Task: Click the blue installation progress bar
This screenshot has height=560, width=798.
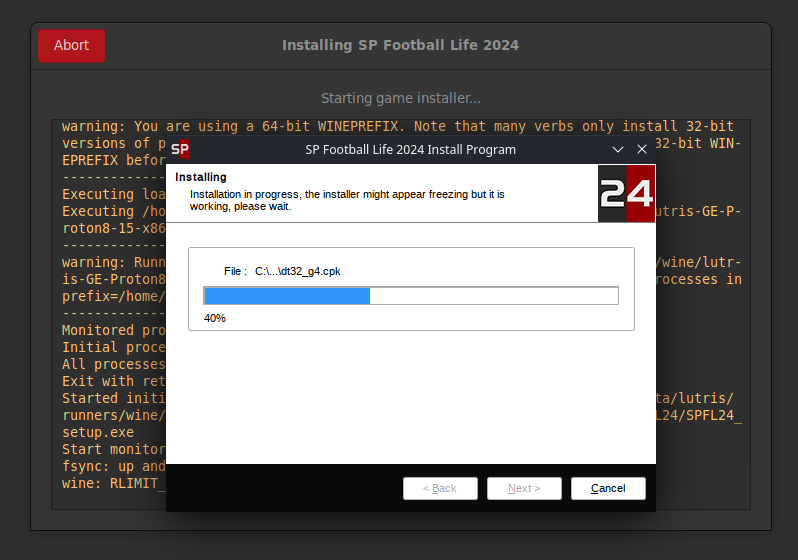Action: (411, 296)
